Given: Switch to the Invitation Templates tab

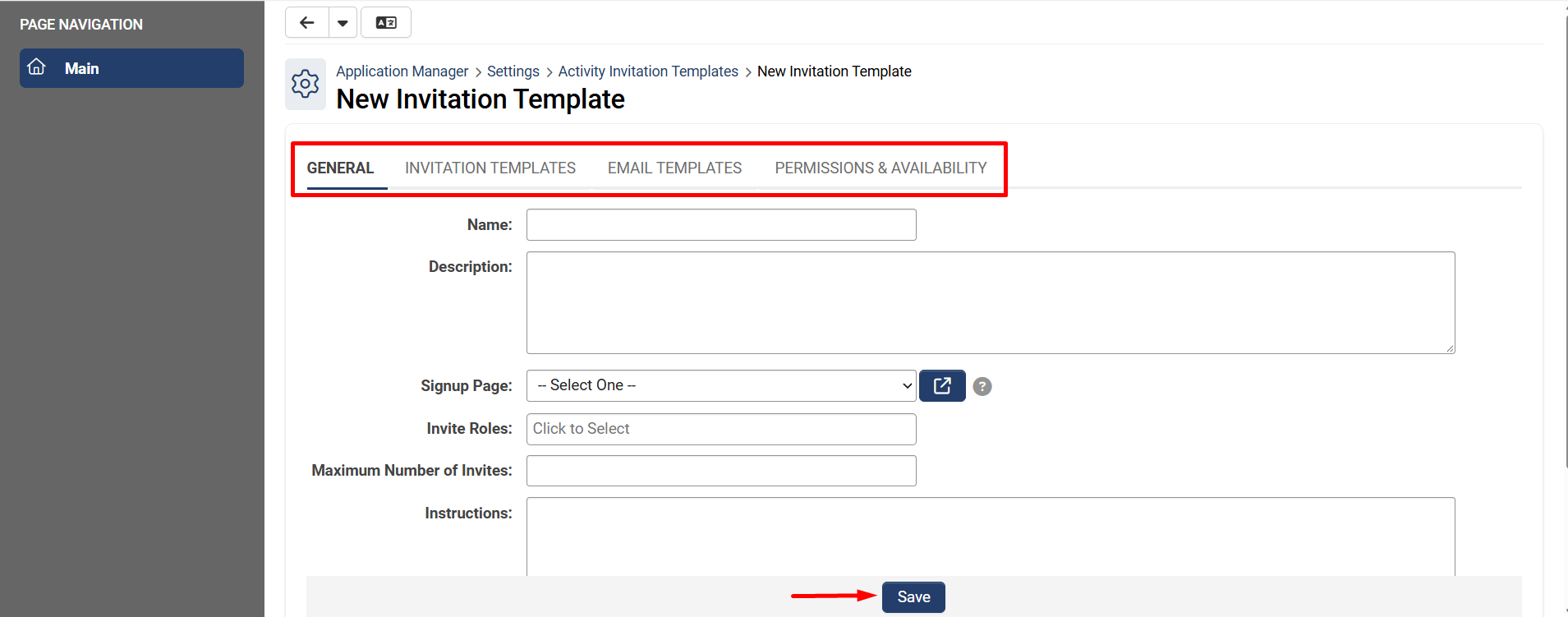Looking at the screenshot, I should click(490, 168).
